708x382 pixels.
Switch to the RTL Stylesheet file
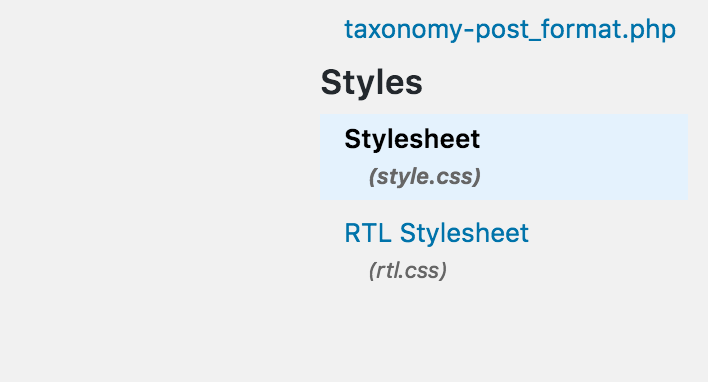pos(436,233)
